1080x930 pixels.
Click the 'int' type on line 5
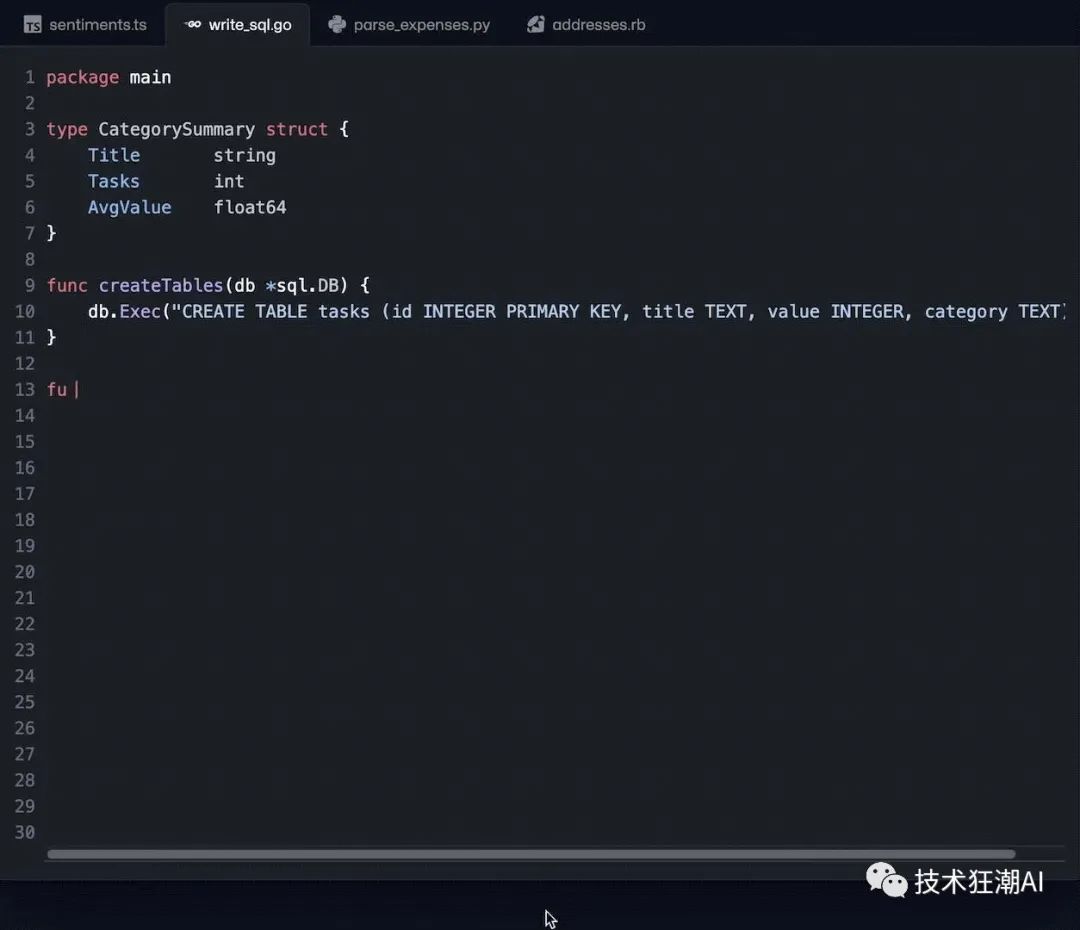point(229,182)
